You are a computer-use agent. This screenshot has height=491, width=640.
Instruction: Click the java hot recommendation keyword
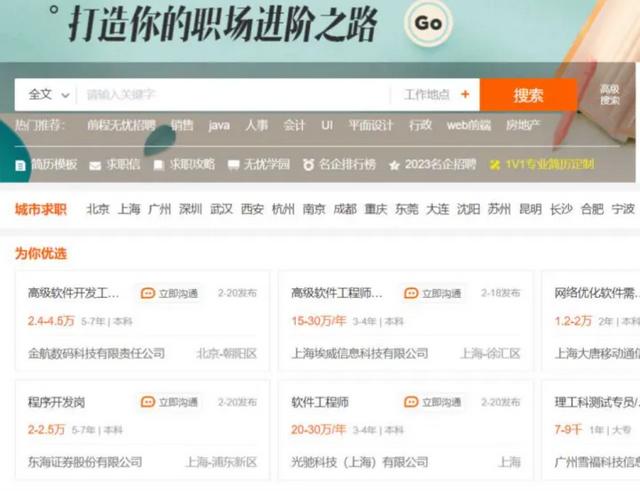point(219,125)
